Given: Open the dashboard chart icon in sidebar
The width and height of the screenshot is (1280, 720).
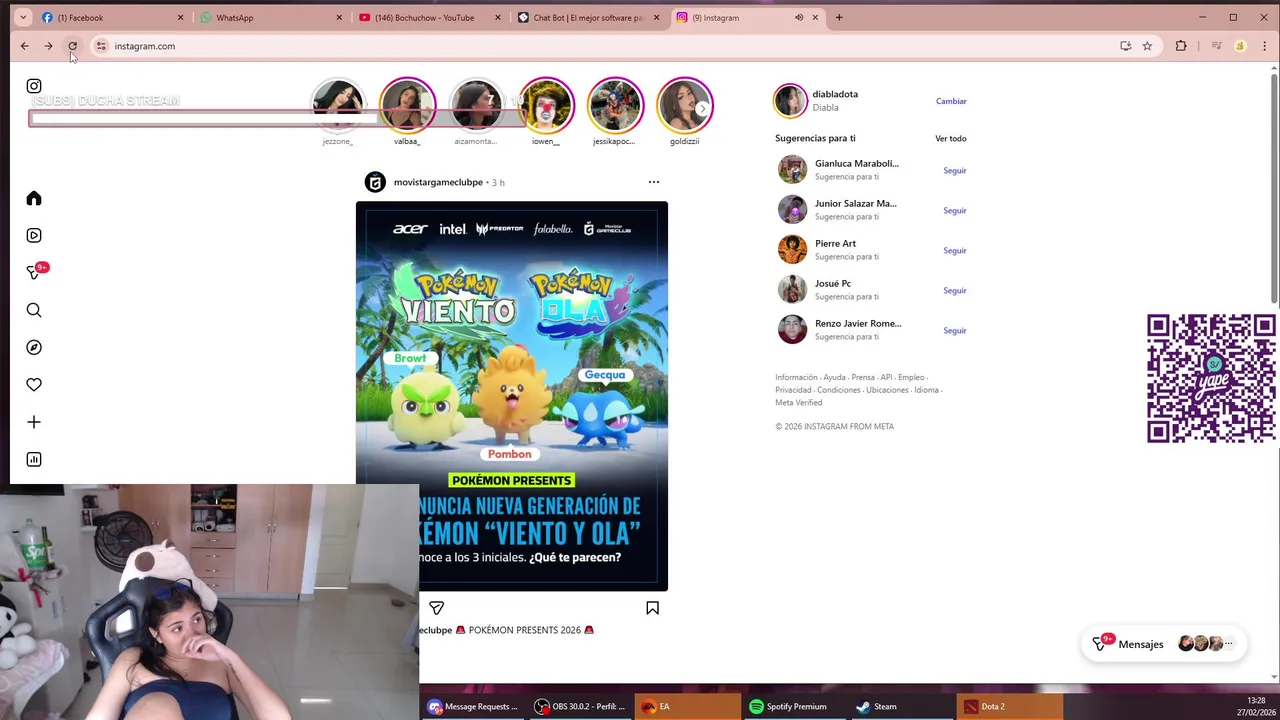Looking at the screenshot, I should pyautogui.click(x=34, y=459).
